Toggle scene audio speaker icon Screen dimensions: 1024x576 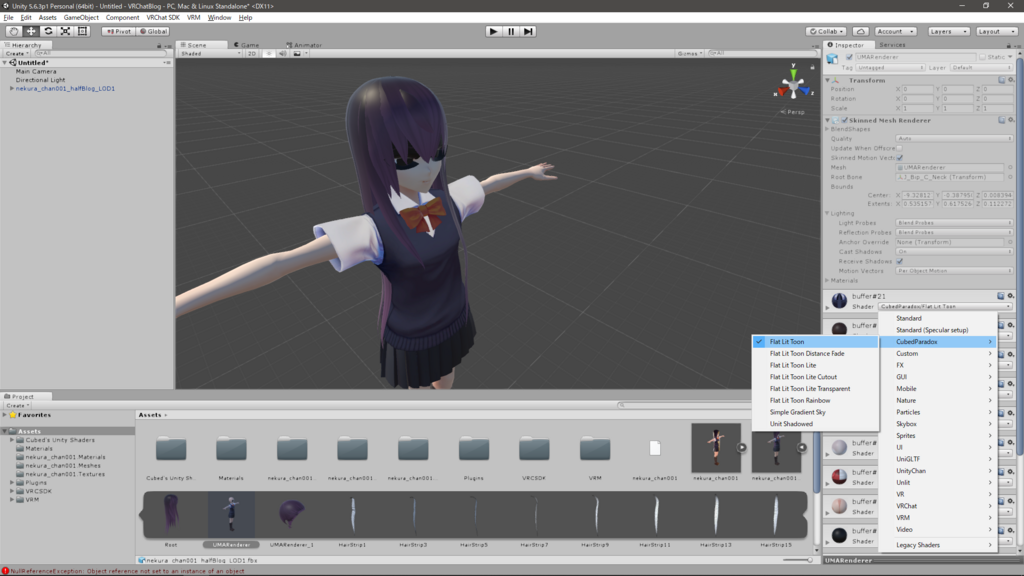point(282,54)
